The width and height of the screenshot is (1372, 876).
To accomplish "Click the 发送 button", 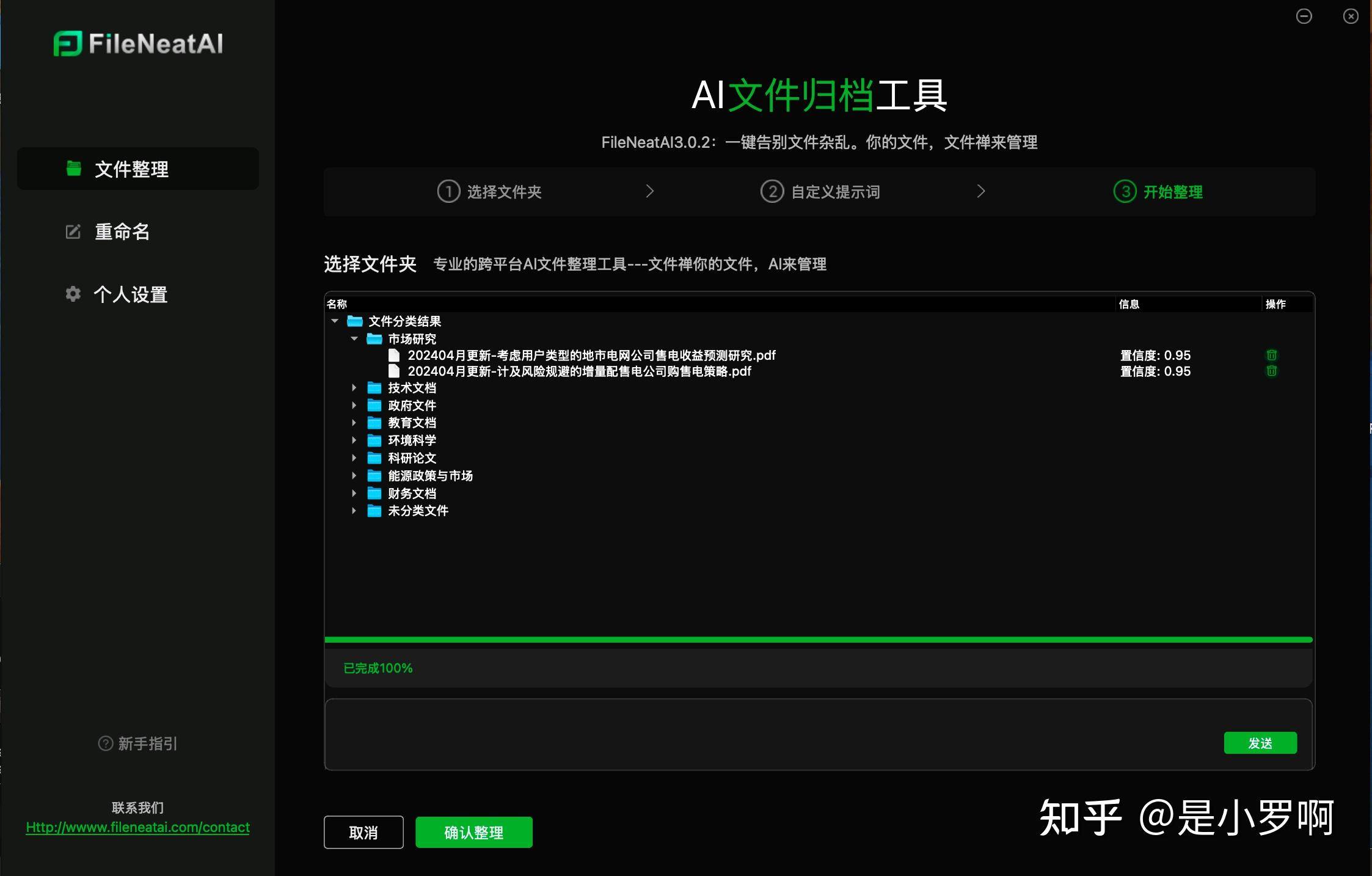I will 1260,743.
